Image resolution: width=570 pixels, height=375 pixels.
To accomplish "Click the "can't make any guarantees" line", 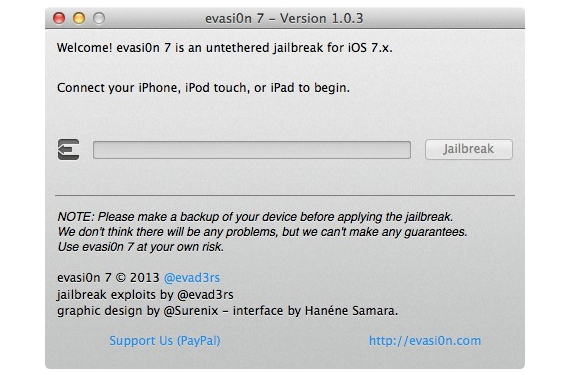I will [x=262, y=232].
